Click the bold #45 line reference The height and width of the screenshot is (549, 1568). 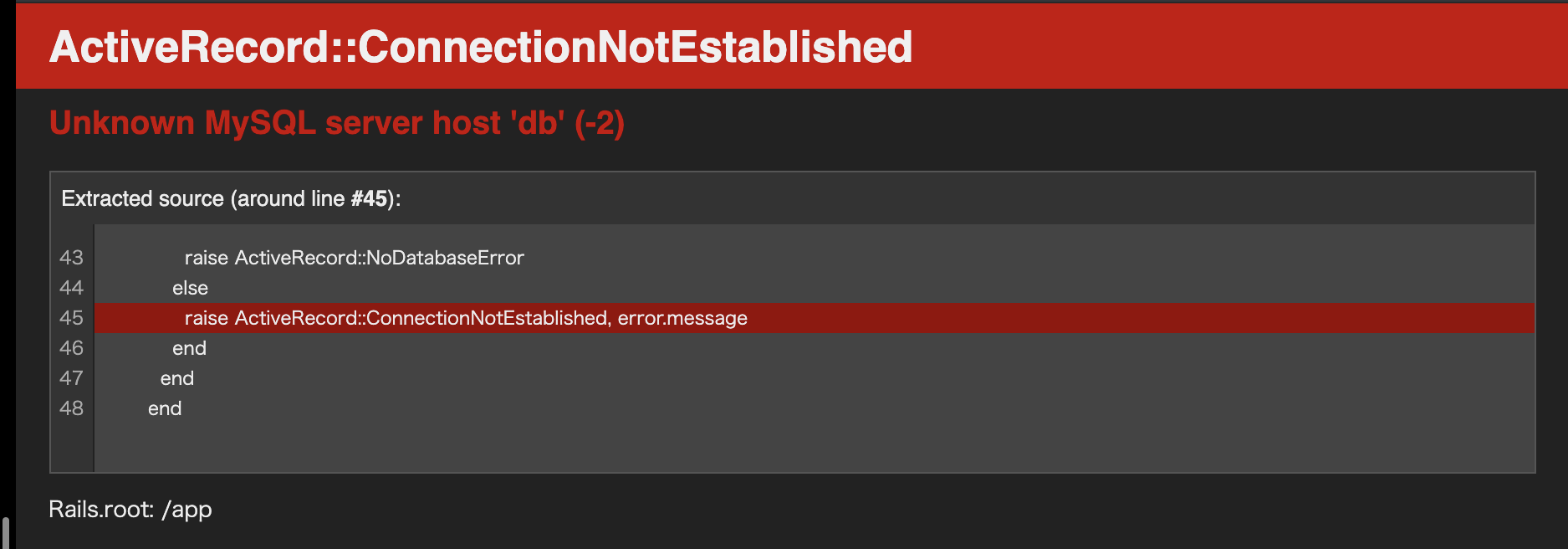369,198
